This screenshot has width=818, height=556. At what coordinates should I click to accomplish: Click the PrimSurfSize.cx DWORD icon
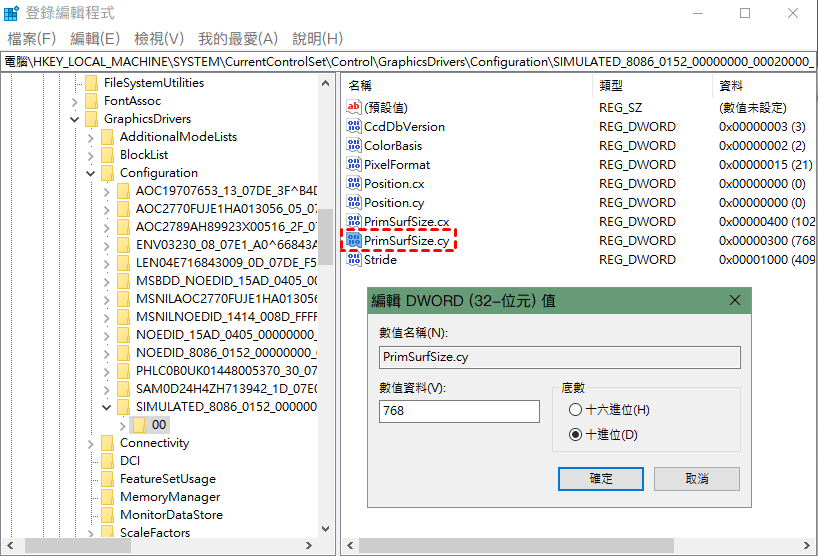(x=354, y=221)
